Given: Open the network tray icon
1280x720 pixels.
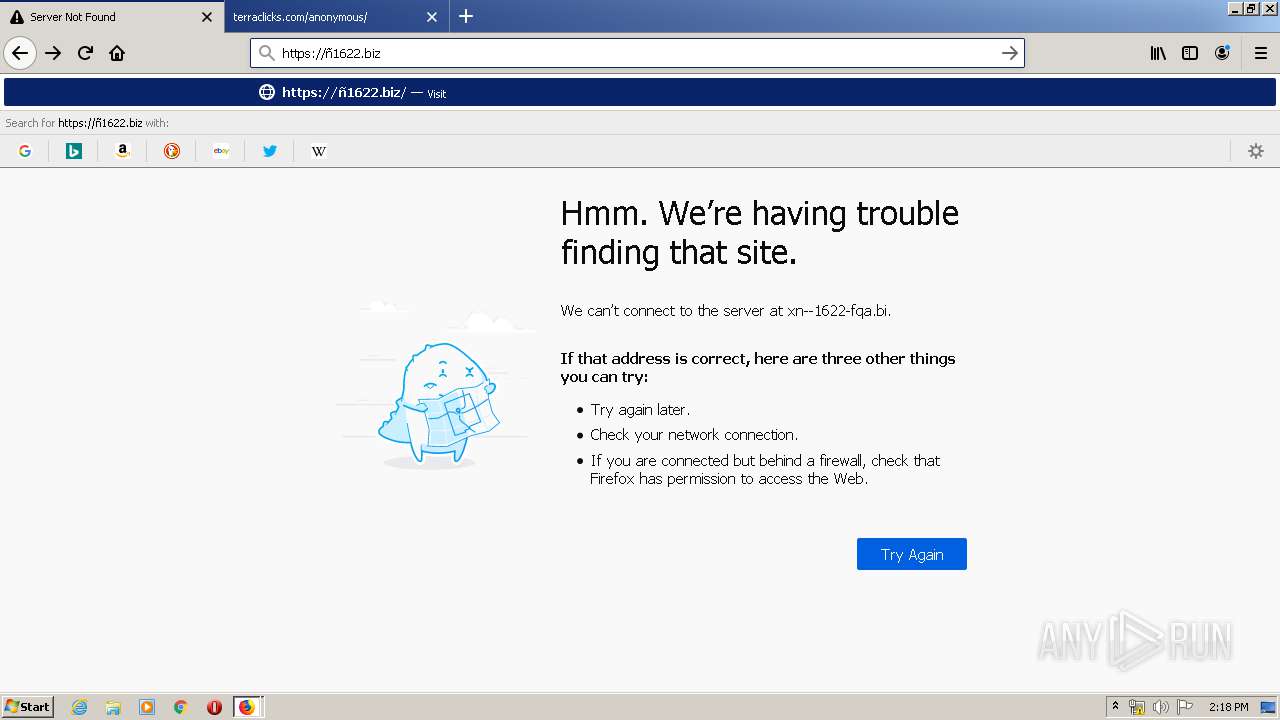Looking at the screenshot, I should (1137, 707).
